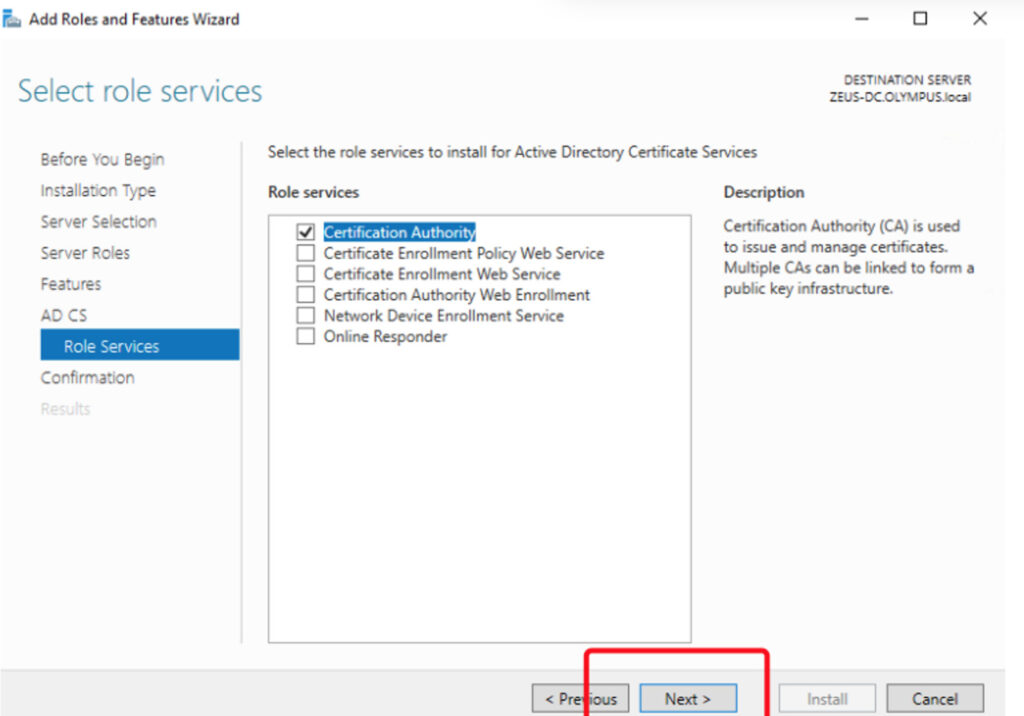Click the Next button
The image size is (1024, 716).
[x=688, y=699]
